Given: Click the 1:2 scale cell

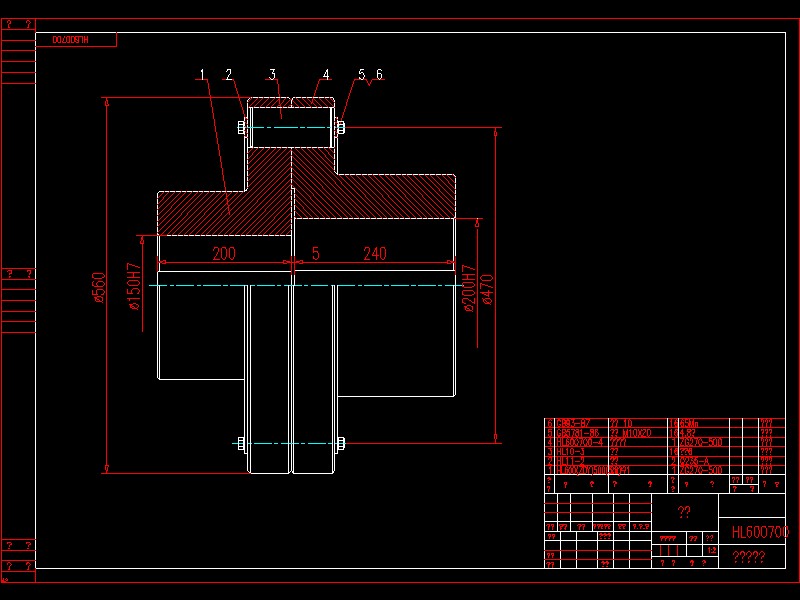Looking at the screenshot, I should coord(711,551).
